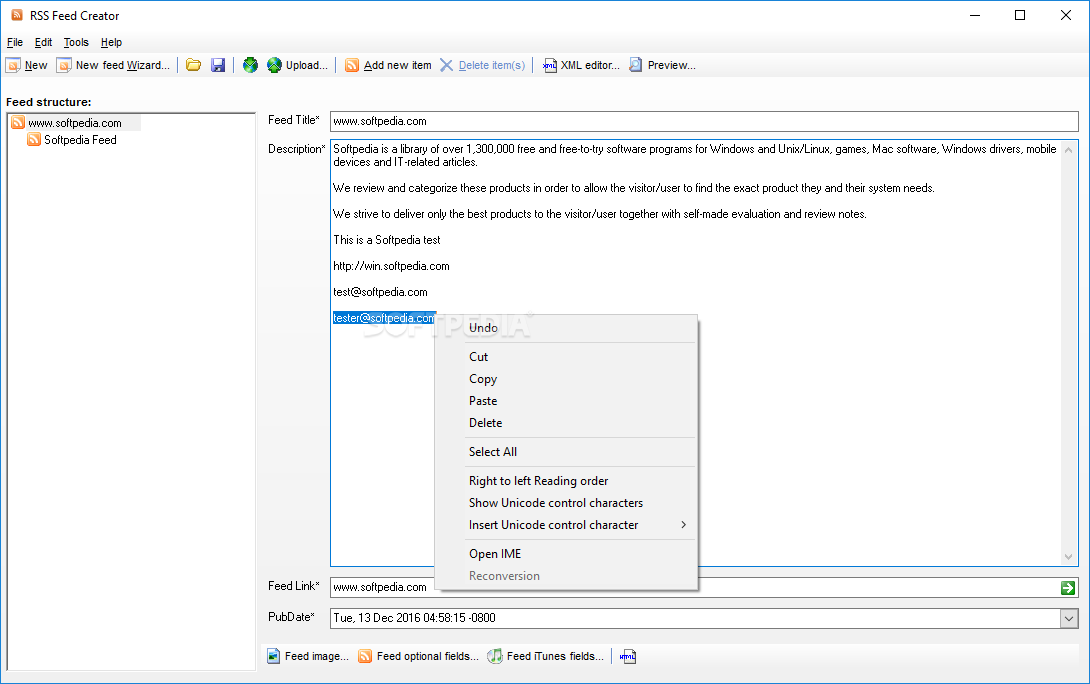
Task: Click the small XML icon at bottom
Action: [628, 656]
